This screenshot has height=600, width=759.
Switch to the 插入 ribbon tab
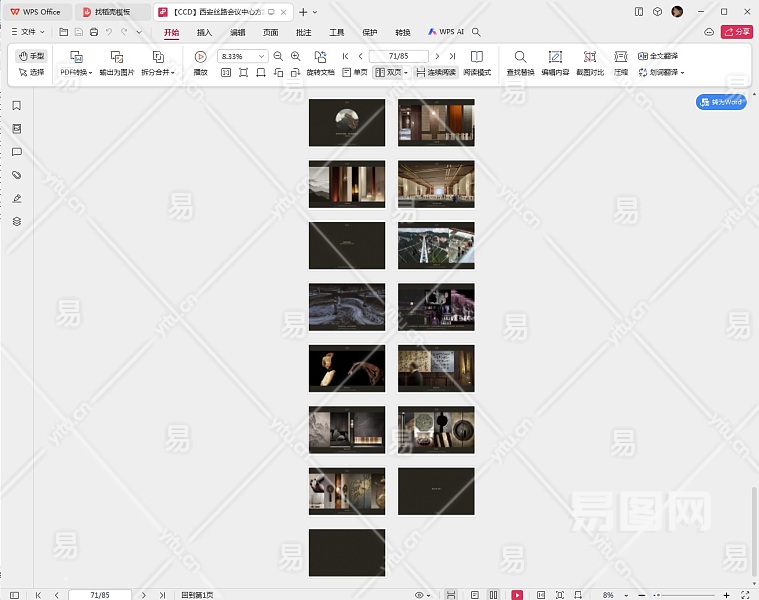coord(204,32)
